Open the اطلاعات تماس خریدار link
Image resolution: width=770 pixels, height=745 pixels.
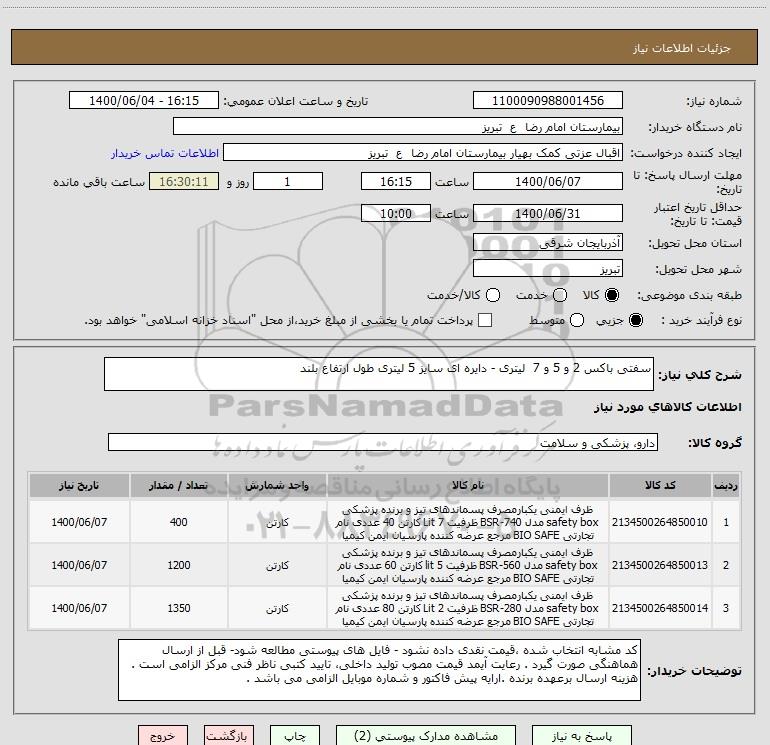point(165,153)
